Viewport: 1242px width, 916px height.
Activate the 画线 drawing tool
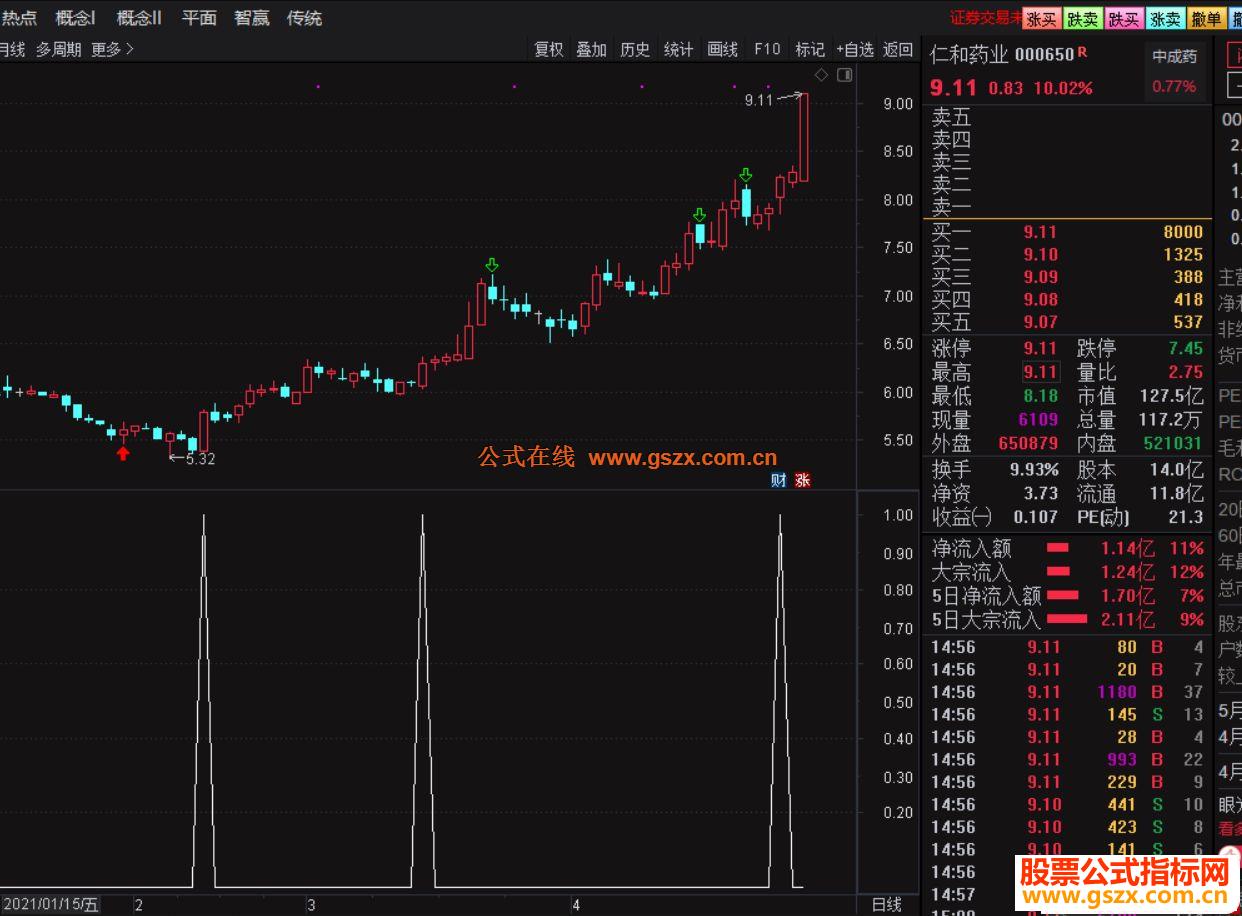[723, 49]
